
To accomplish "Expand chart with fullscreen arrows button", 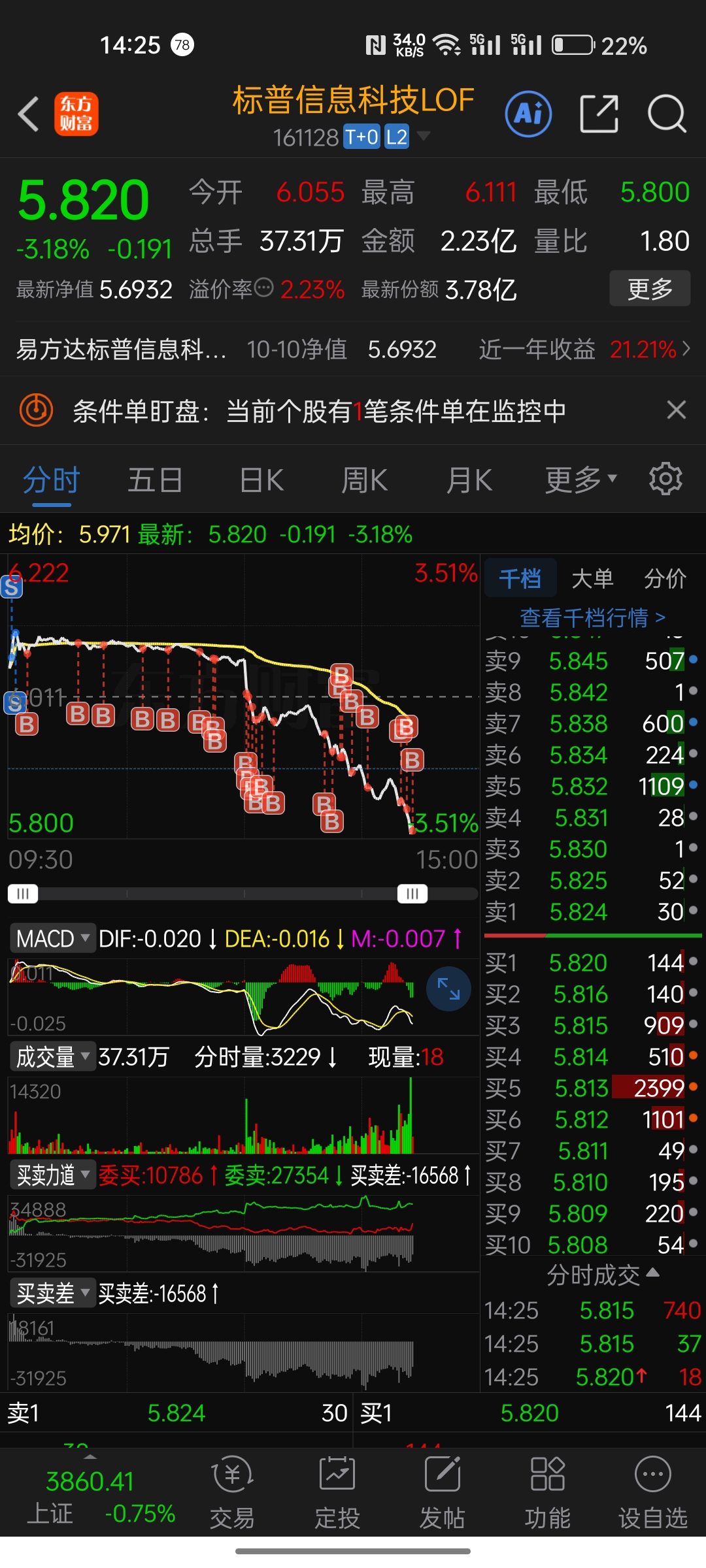I will coord(448,988).
